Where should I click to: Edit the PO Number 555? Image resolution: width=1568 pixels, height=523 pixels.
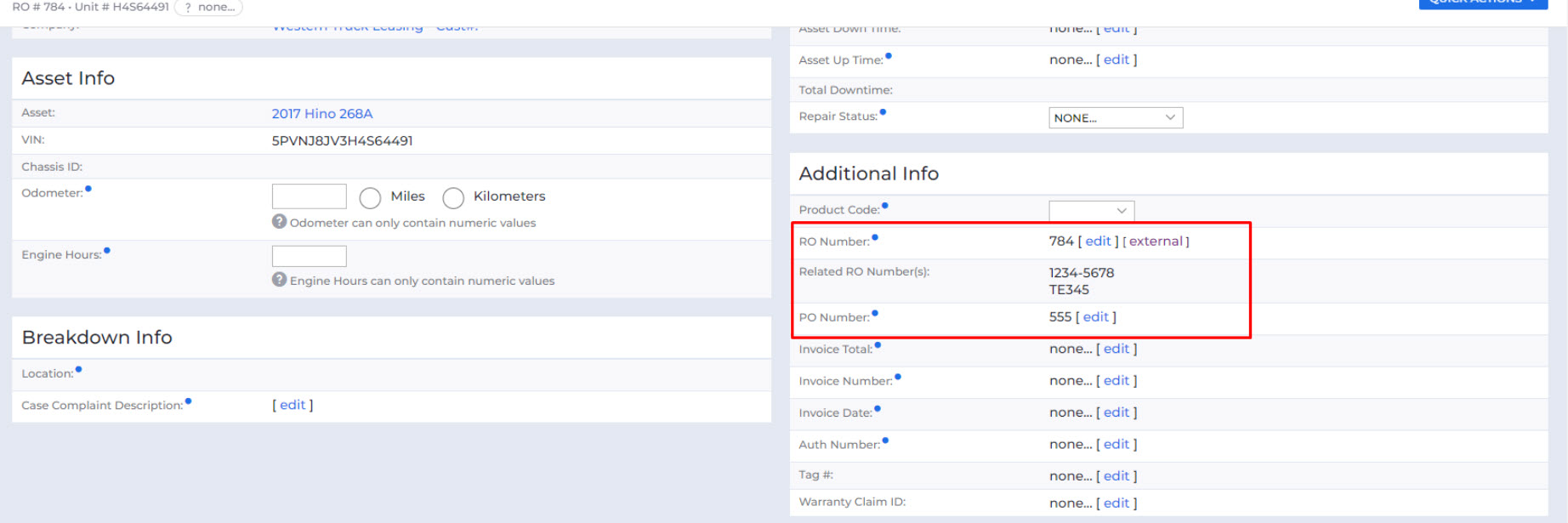[x=1095, y=316]
